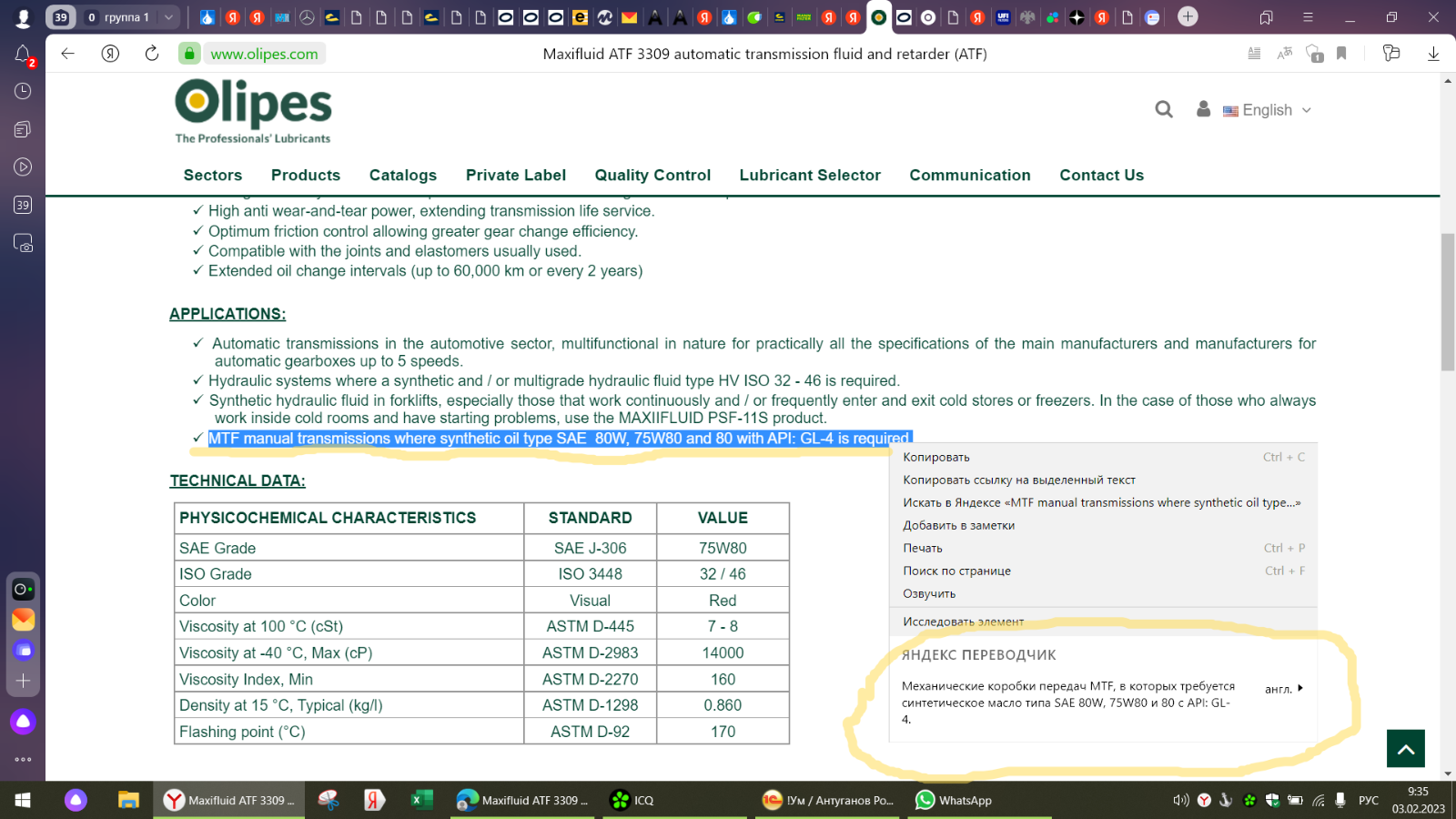The height and width of the screenshot is (819, 1456).
Task: Open site search magnifier icon
Action: coord(1164,109)
